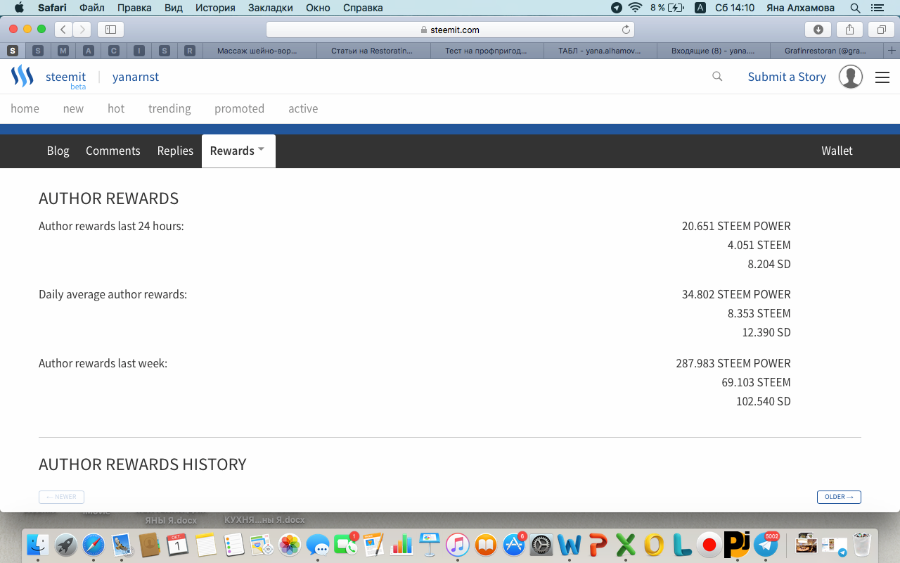Click the NEWER pagination button

coord(61,496)
